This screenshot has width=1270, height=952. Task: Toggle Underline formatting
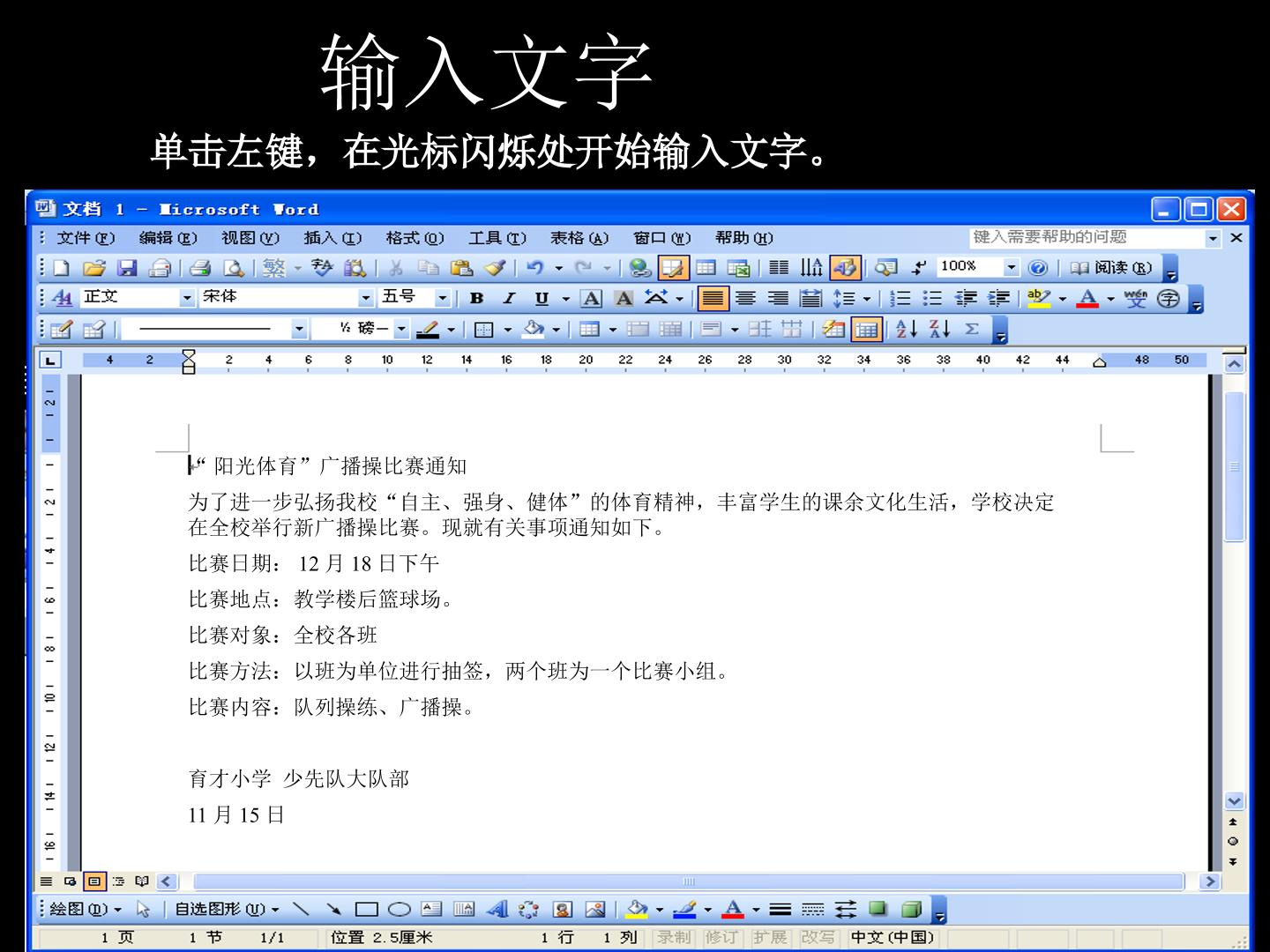542,299
